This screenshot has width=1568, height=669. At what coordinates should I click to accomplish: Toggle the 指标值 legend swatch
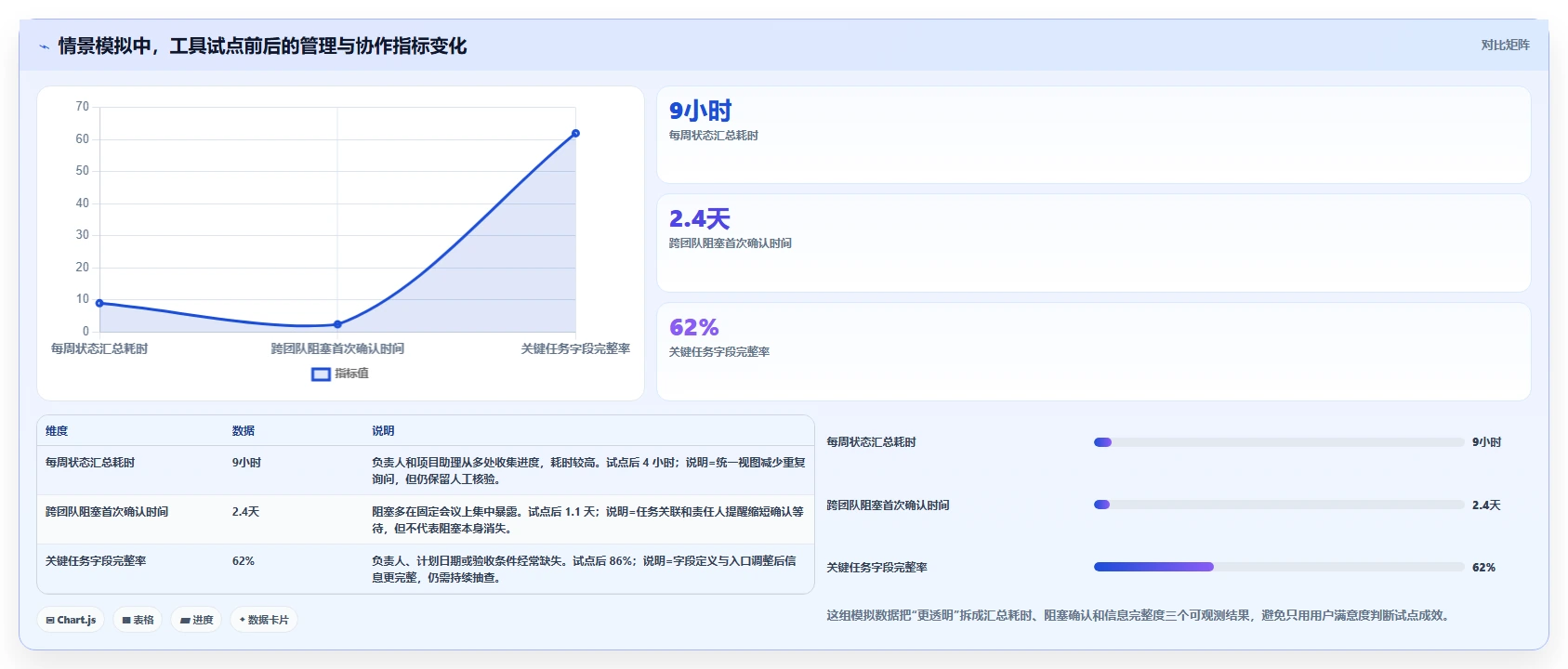click(321, 374)
